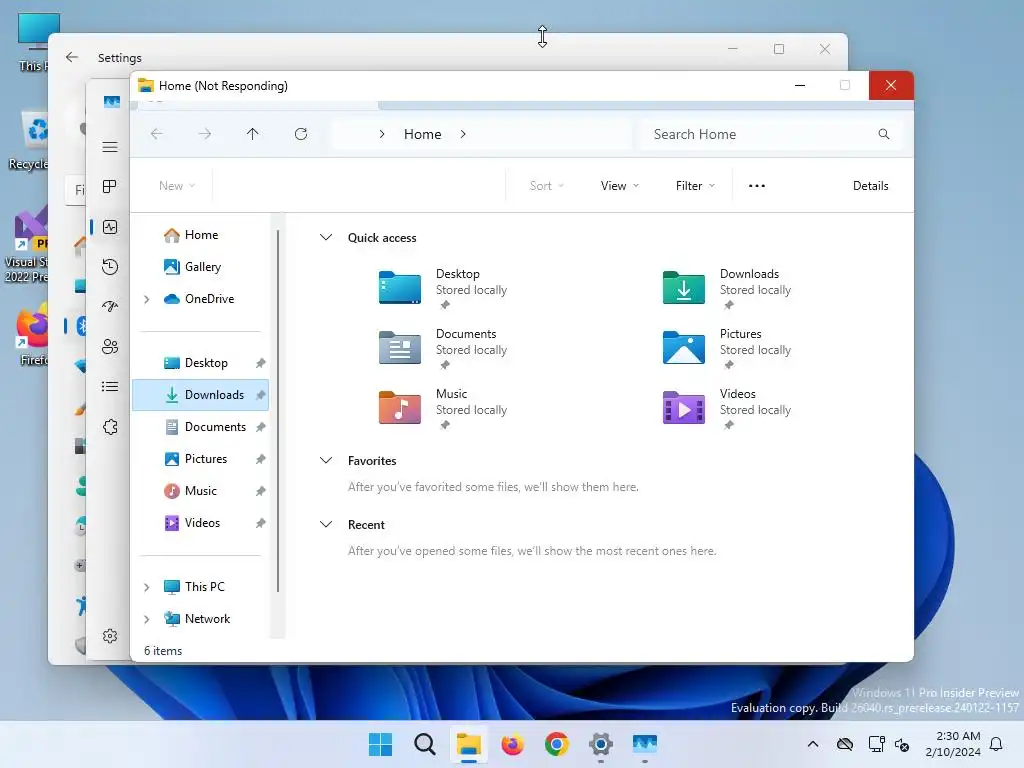The height and width of the screenshot is (768, 1024).
Task: Open taskbar Search
Action: [424, 744]
